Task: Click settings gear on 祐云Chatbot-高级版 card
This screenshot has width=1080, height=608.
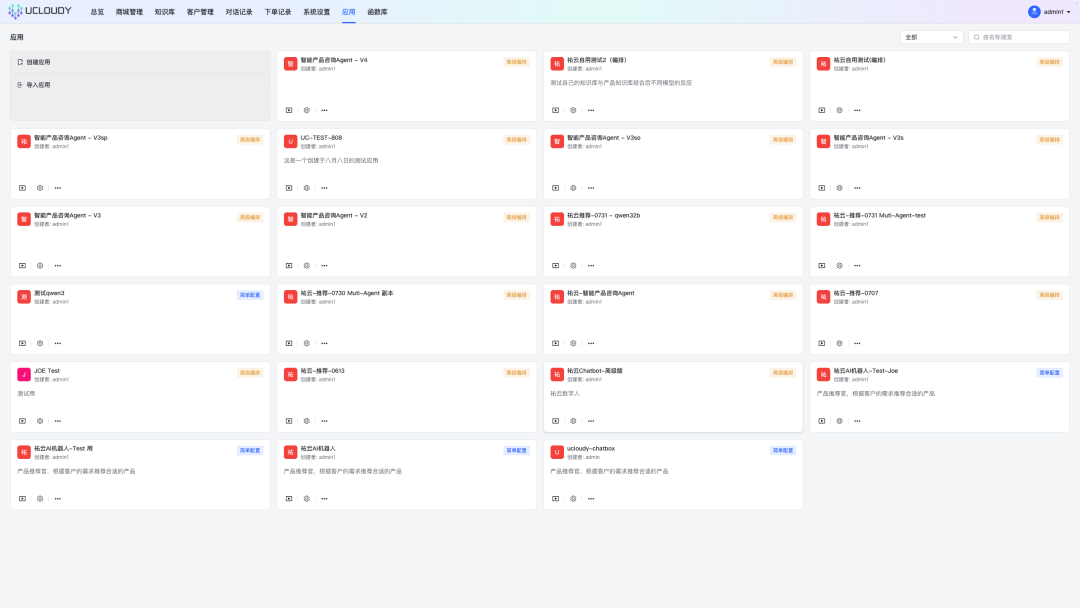Action: pos(573,420)
